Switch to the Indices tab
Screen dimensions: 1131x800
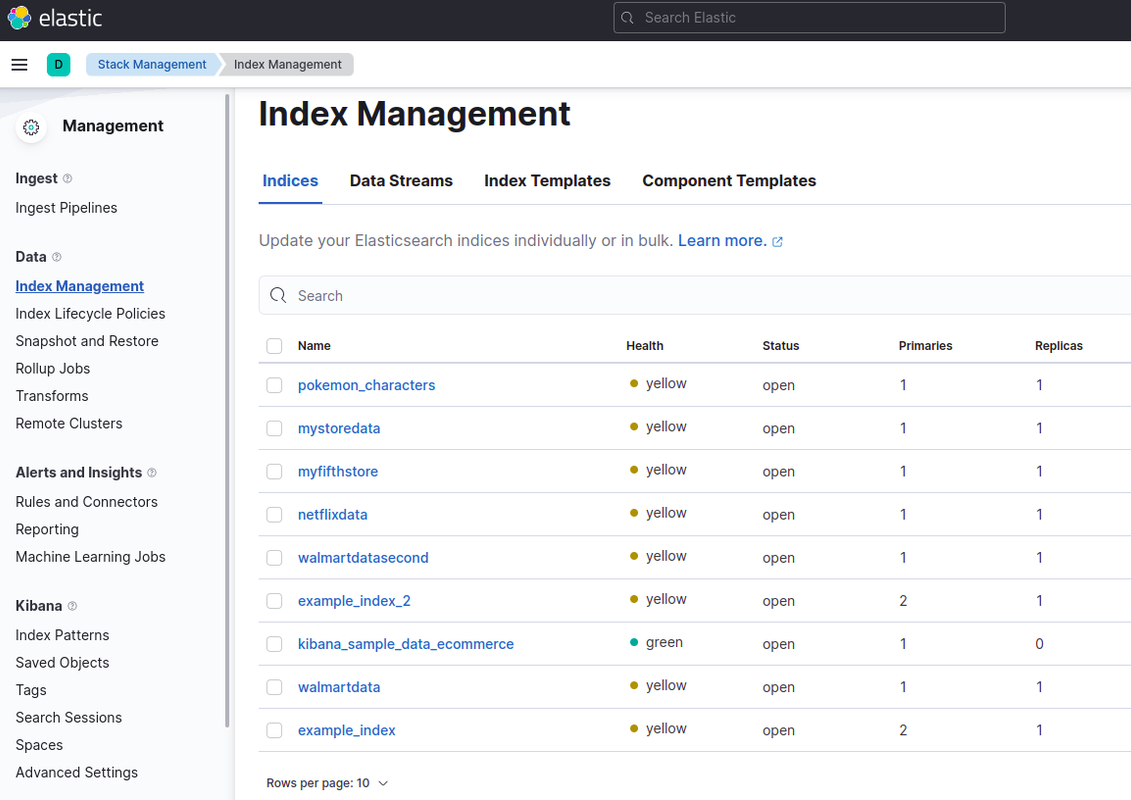pos(290,181)
